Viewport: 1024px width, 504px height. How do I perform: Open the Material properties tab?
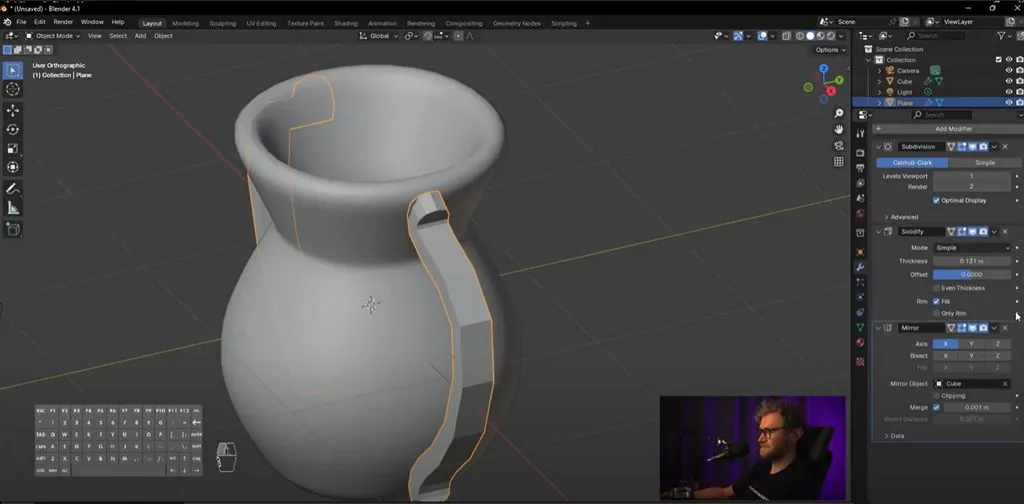(x=860, y=343)
